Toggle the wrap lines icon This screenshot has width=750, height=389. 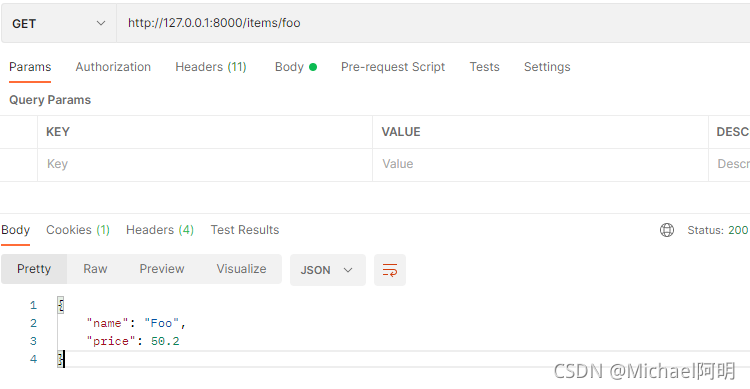(390, 270)
